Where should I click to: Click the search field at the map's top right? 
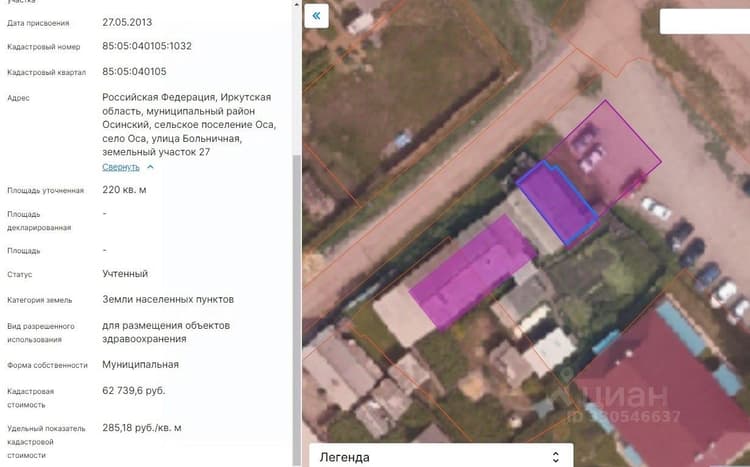pyautogui.click(x=705, y=21)
